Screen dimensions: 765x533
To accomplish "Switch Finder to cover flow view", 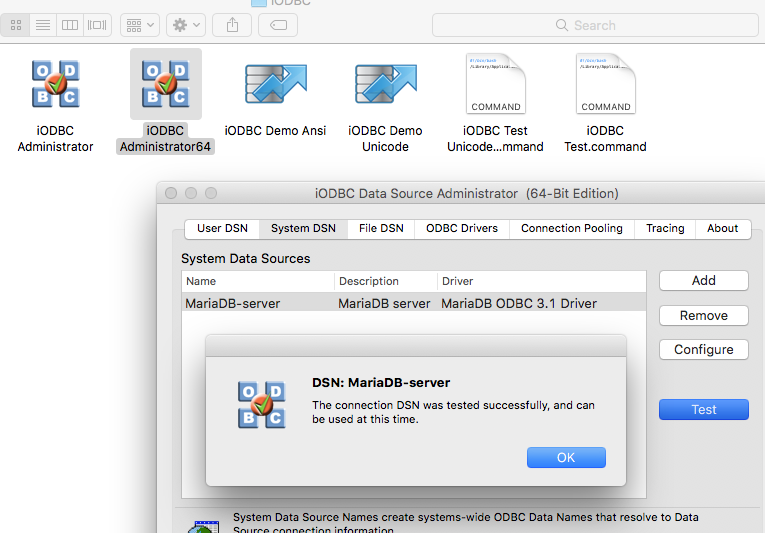I will (97, 25).
